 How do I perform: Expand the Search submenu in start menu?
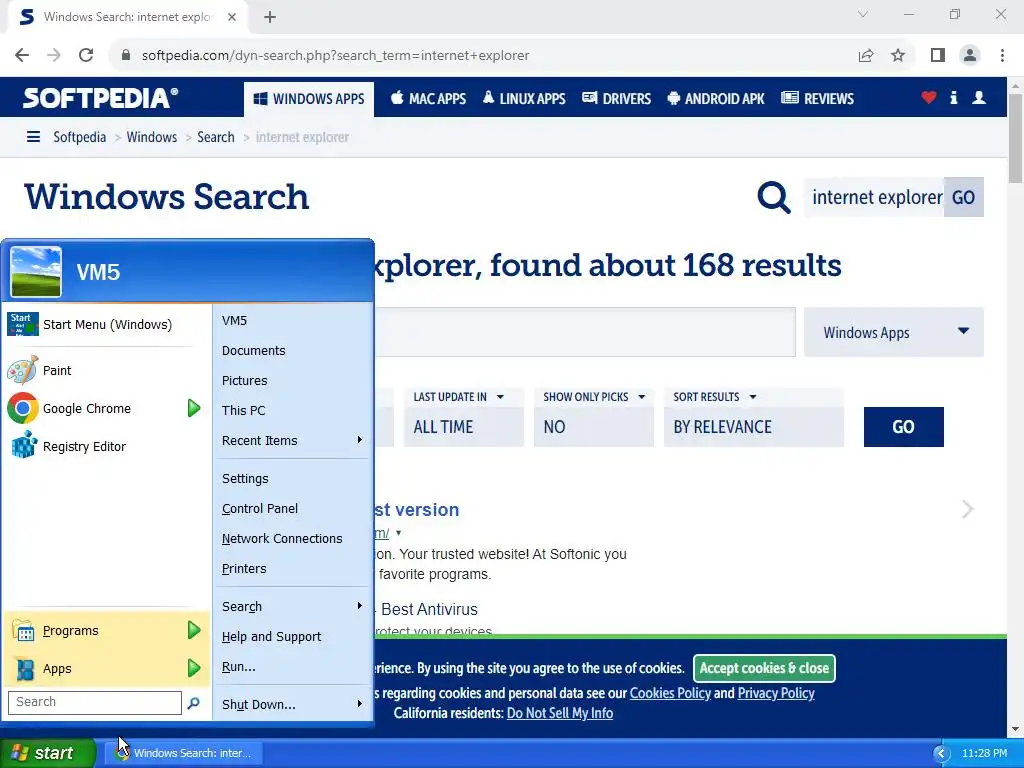(293, 606)
